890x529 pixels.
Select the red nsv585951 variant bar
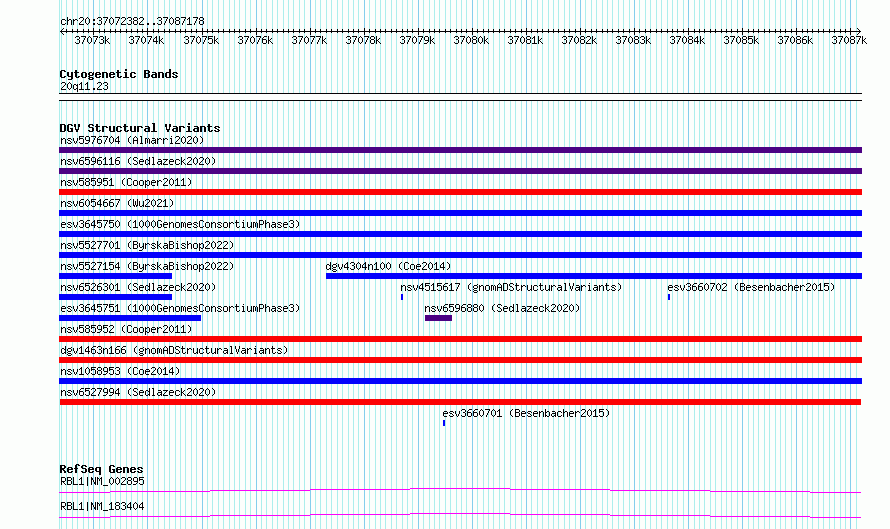point(460,192)
